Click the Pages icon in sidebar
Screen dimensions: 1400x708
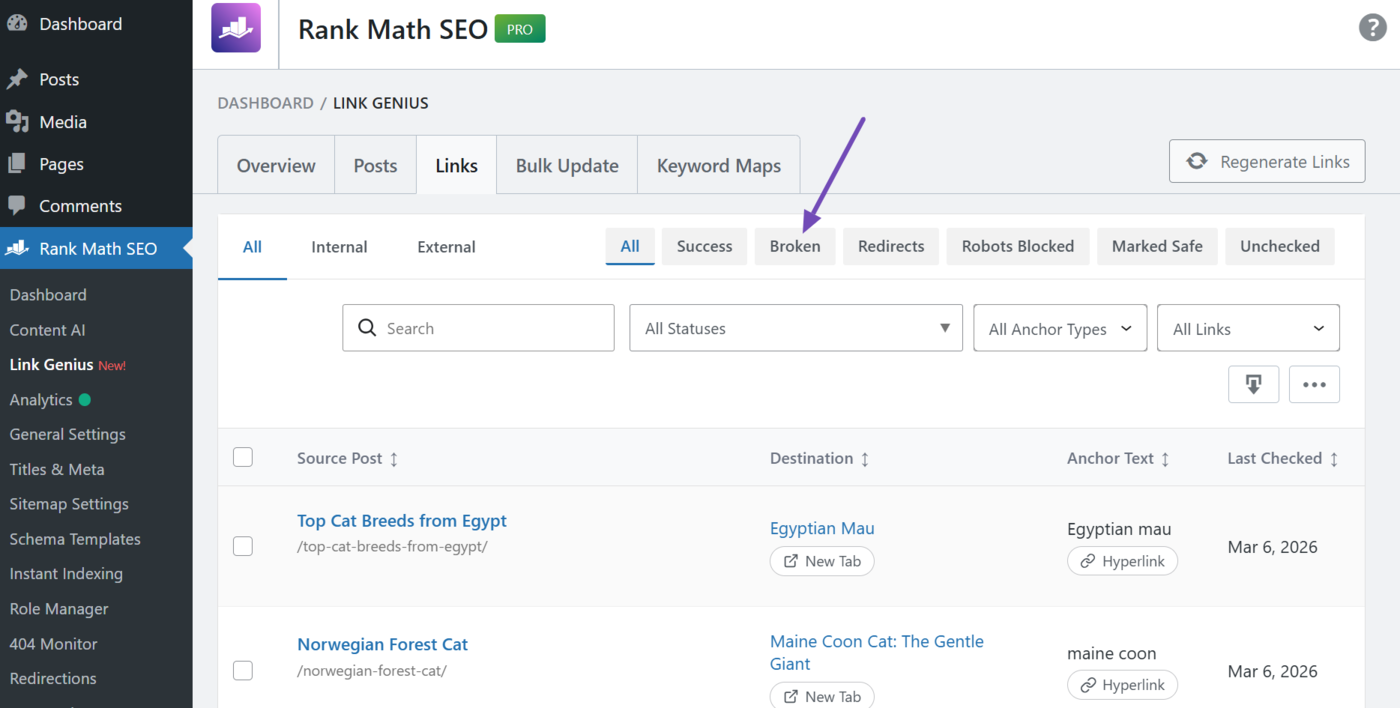(x=17, y=164)
